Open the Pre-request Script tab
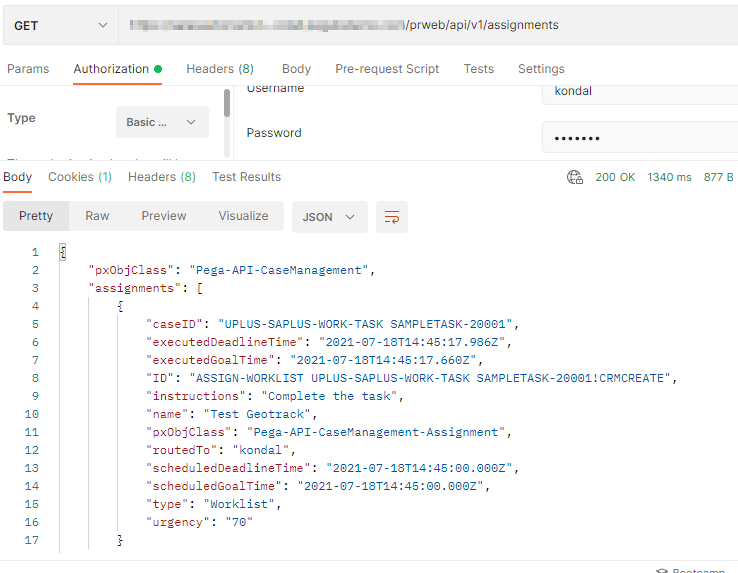Screen dimensions: 738x573 tap(387, 69)
